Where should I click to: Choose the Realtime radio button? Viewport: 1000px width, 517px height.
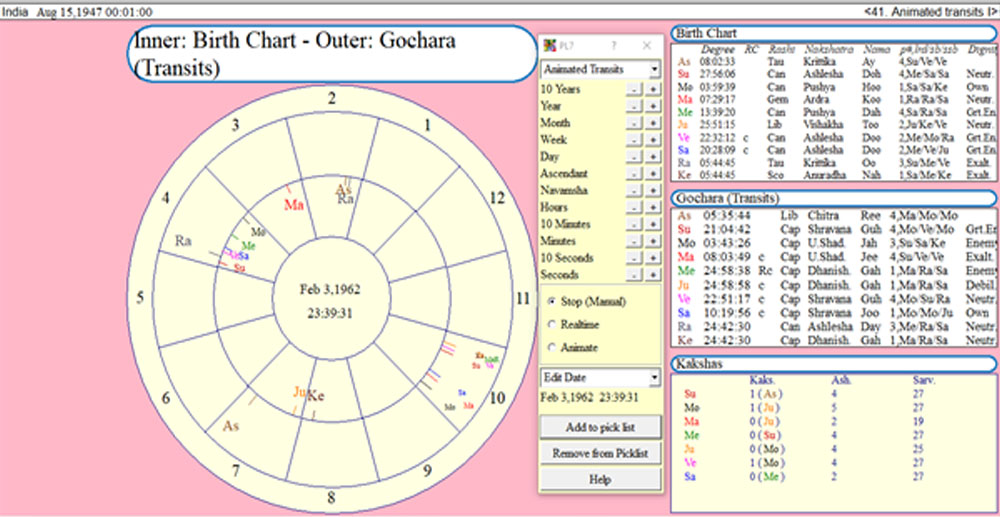552,324
